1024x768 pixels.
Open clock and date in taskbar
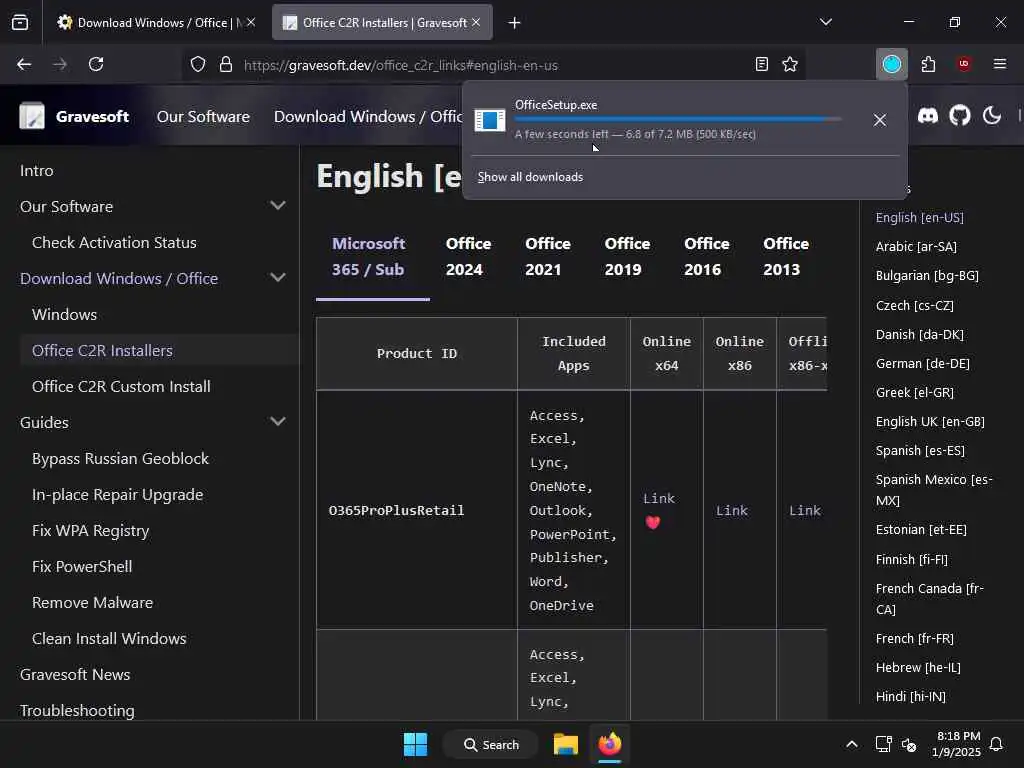[957, 744]
